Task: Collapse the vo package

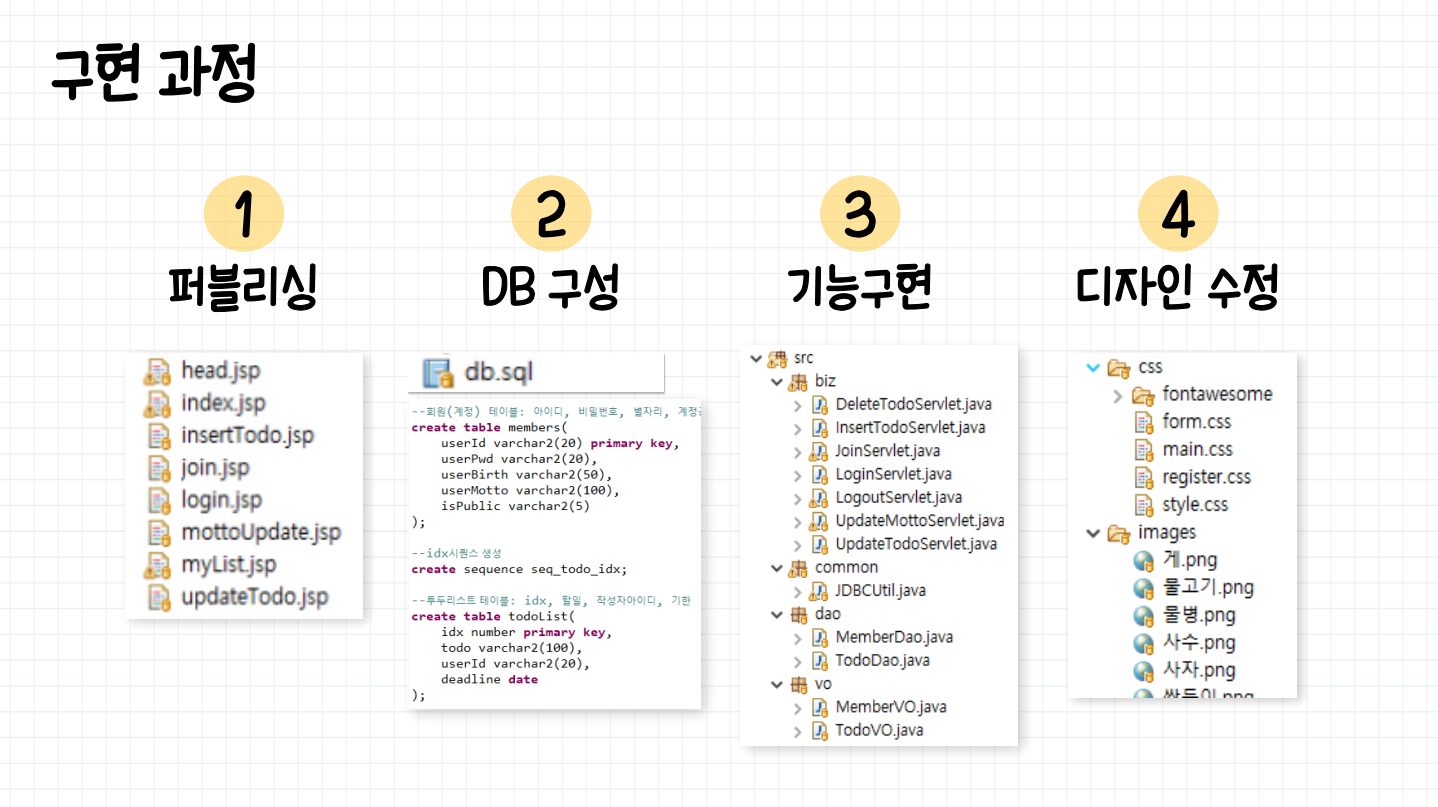Action: tap(775, 684)
